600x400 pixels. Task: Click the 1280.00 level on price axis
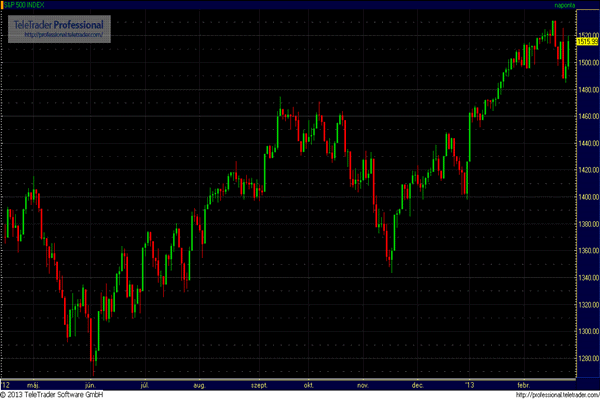click(587, 358)
